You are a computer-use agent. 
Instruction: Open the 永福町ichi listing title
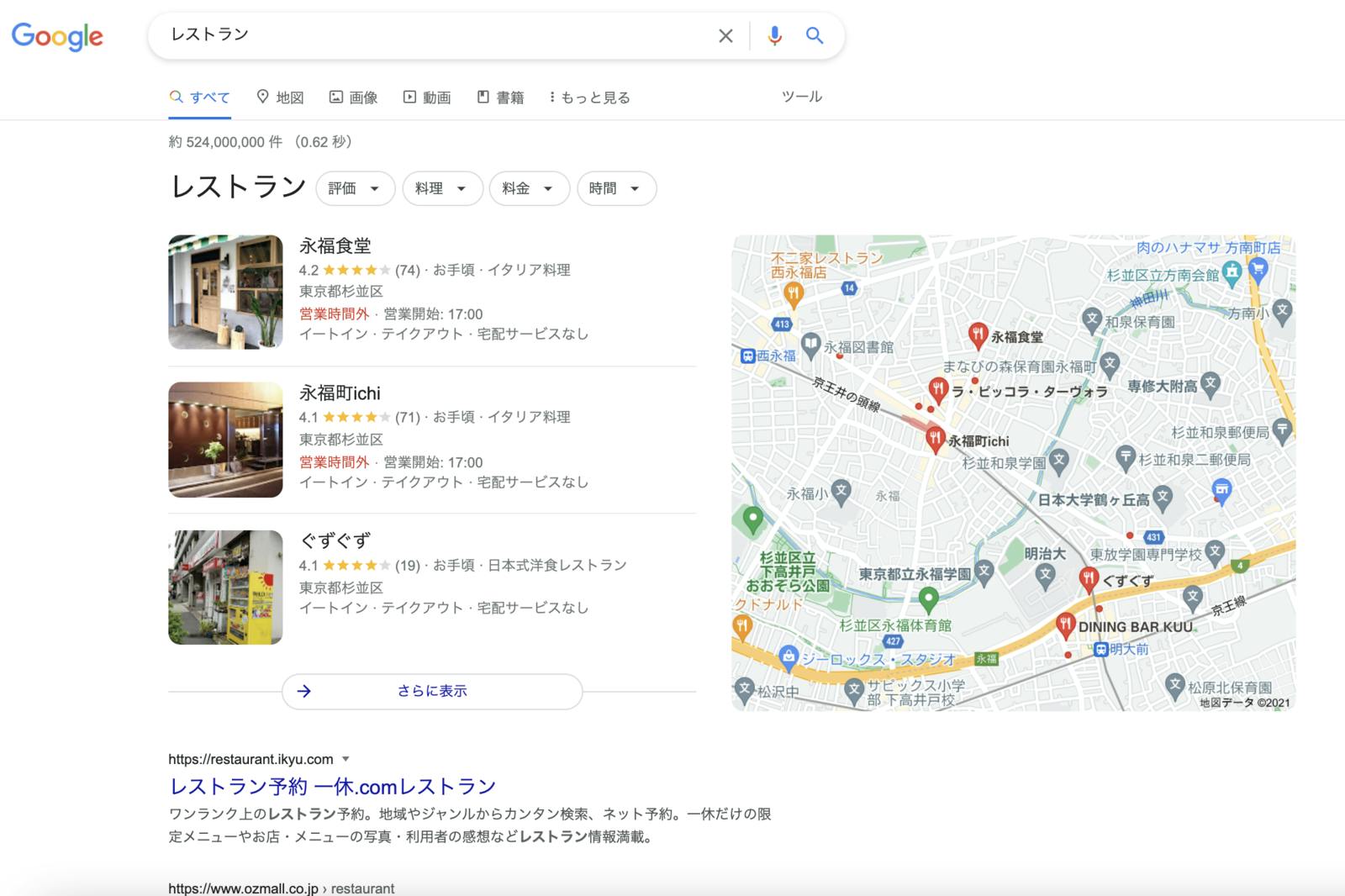click(340, 393)
